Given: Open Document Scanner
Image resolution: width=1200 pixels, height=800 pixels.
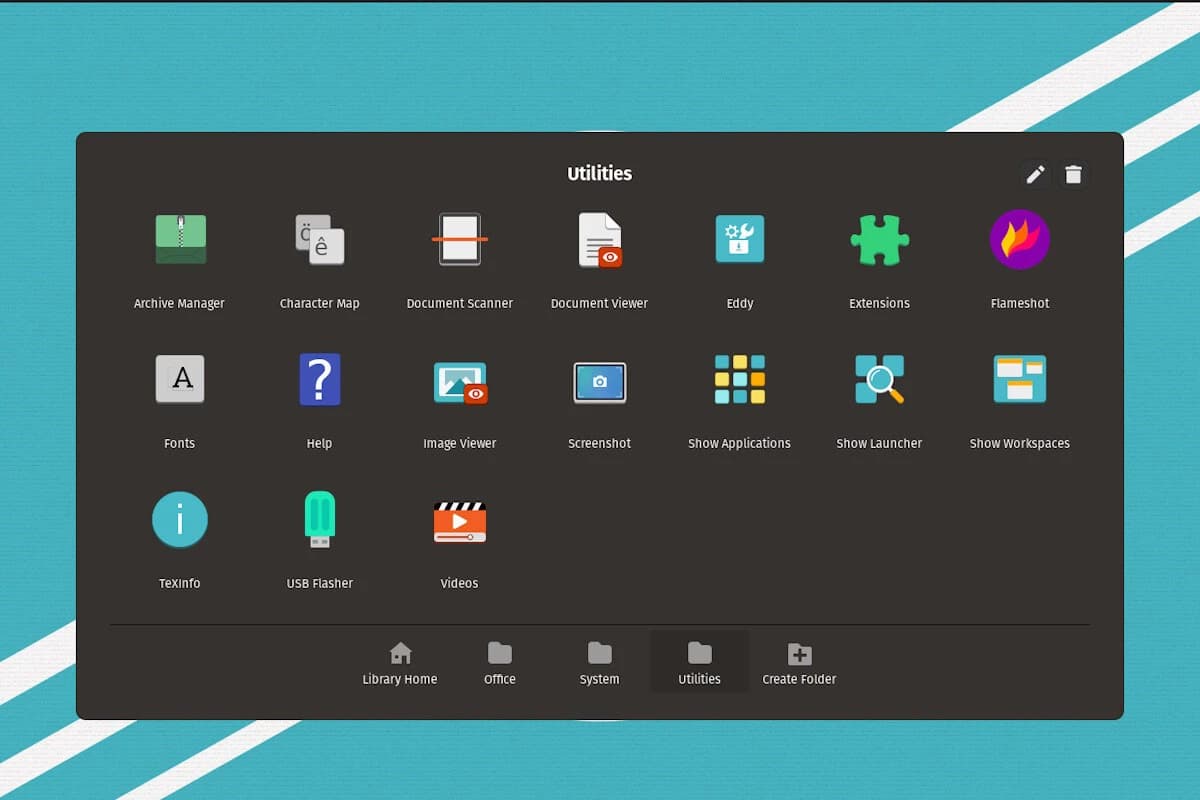Looking at the screenshot, I should [x=460, y=240].
